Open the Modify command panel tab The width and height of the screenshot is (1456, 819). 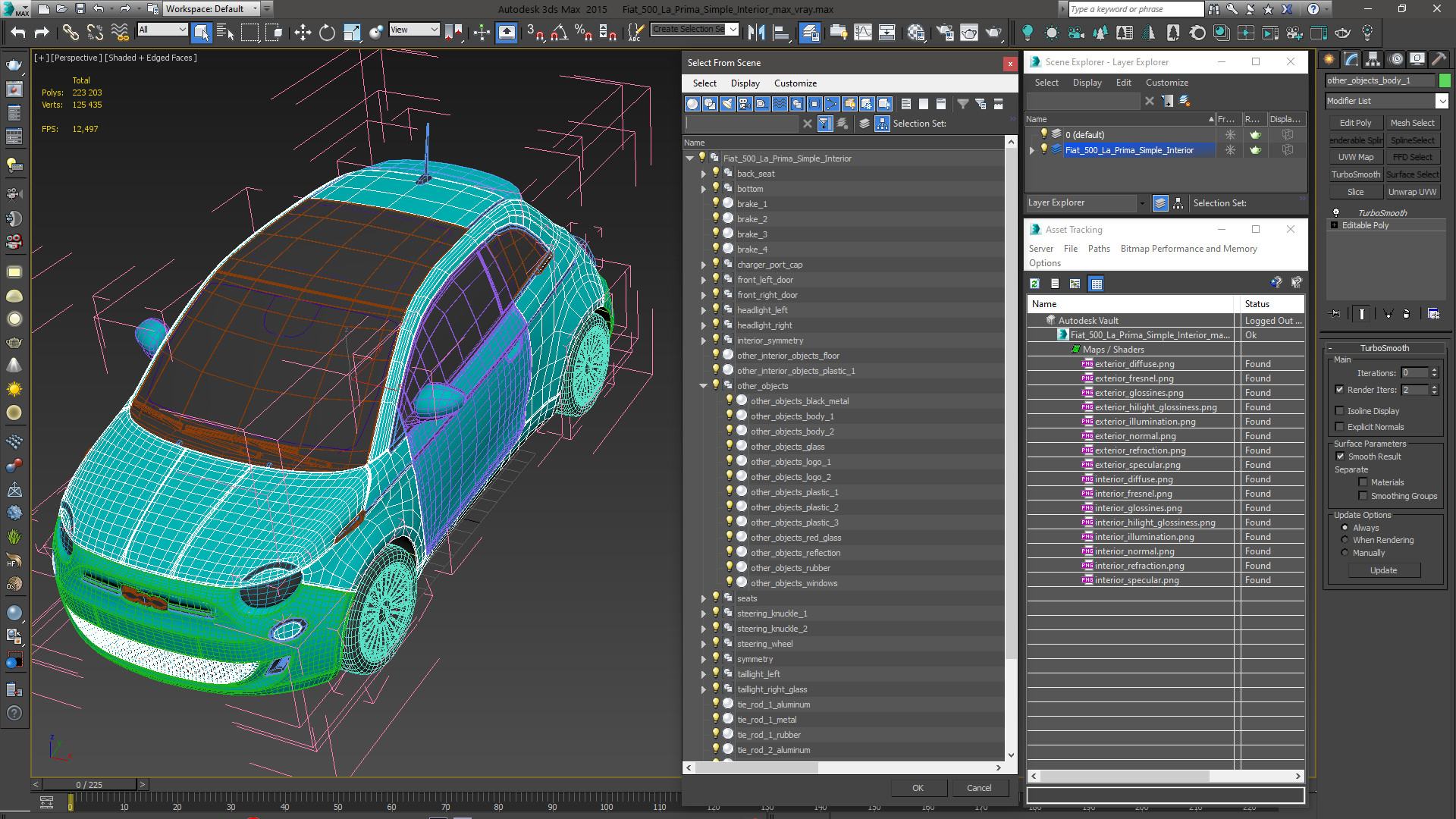(1351, 59)
